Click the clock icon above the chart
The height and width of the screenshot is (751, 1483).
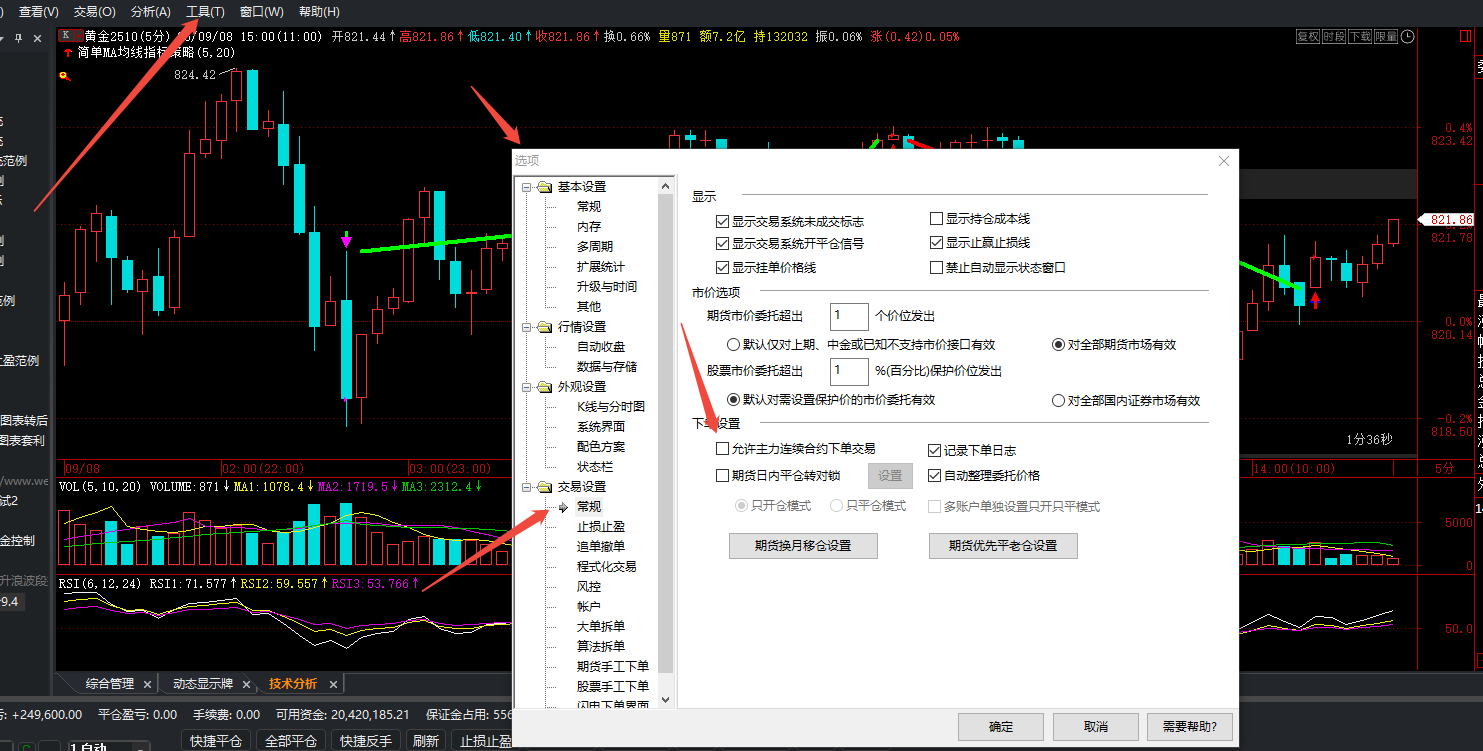[x=1408, y=37]
